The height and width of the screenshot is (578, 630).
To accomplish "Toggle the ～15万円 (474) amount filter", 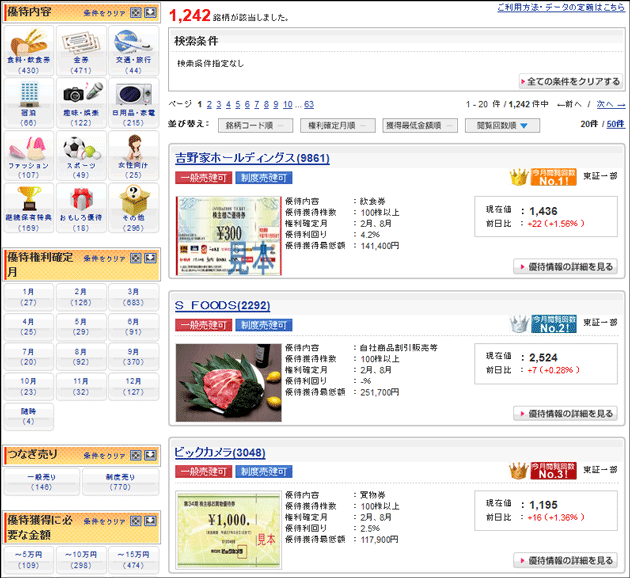I will [133, 560].
